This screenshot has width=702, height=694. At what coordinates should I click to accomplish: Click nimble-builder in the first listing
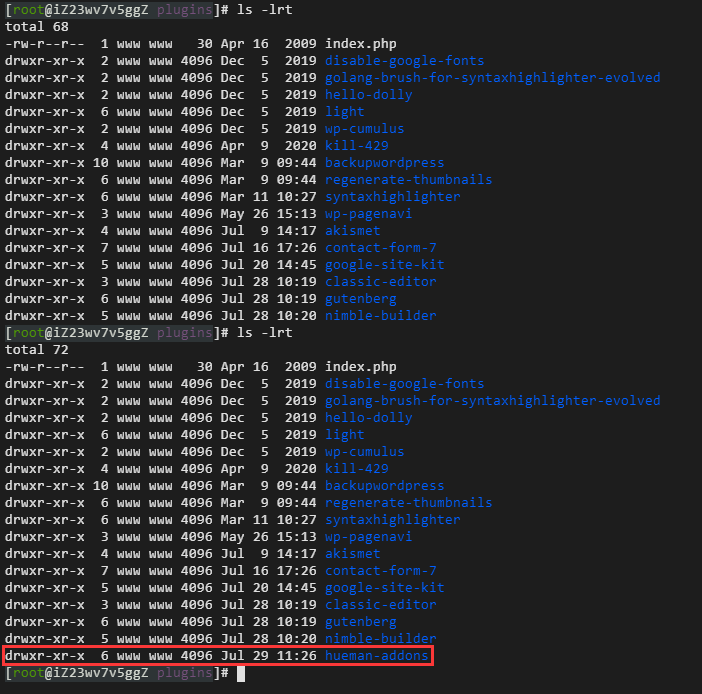380,316
